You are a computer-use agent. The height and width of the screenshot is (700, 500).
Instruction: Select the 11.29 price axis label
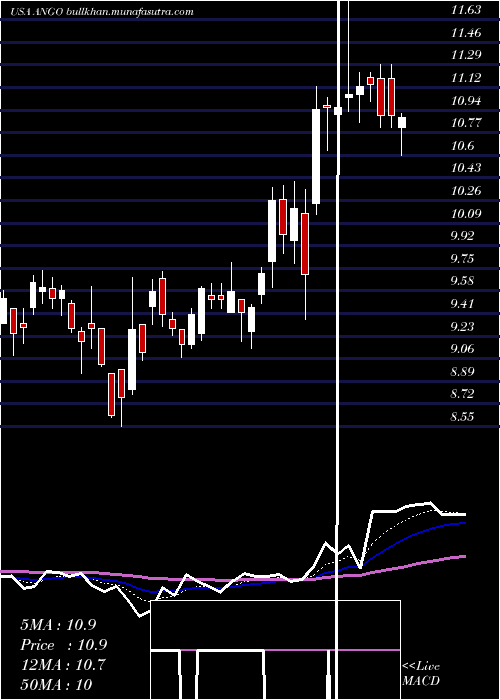(x=466, y=55)
